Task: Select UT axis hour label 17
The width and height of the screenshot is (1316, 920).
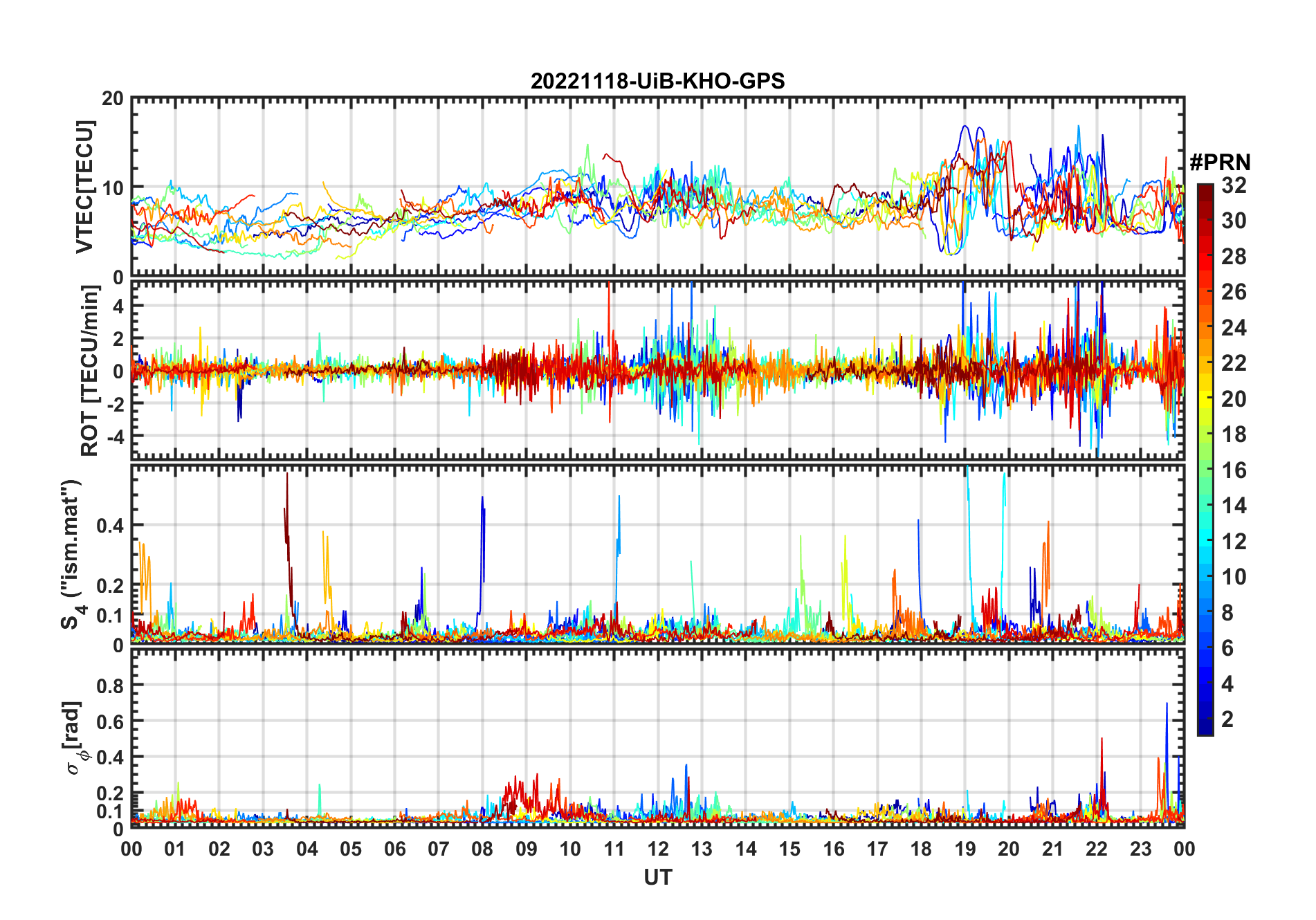Action: point(877,849)
